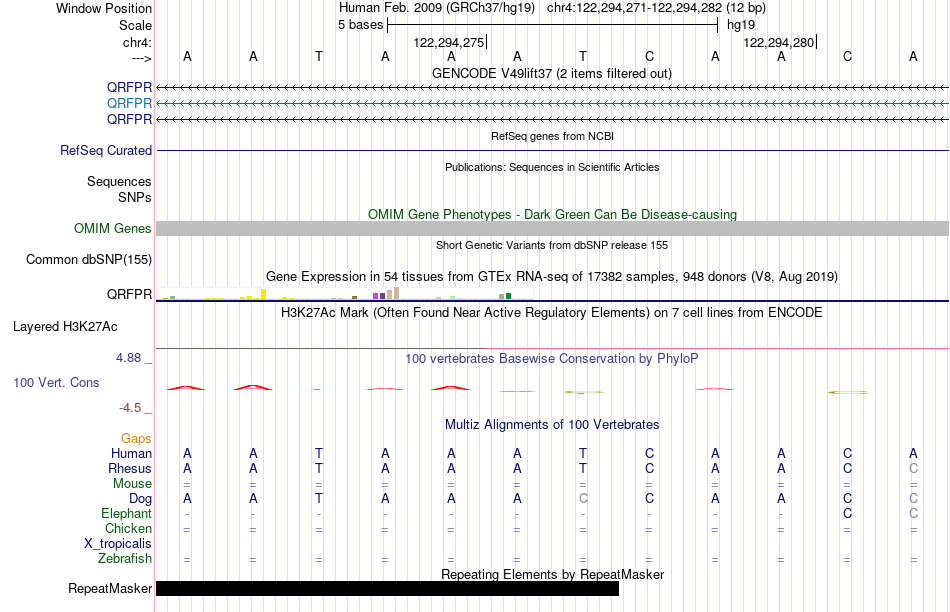Select the 'Dog' alignment row label
Viewport: 950px width, 612px height.
point(141,499)
